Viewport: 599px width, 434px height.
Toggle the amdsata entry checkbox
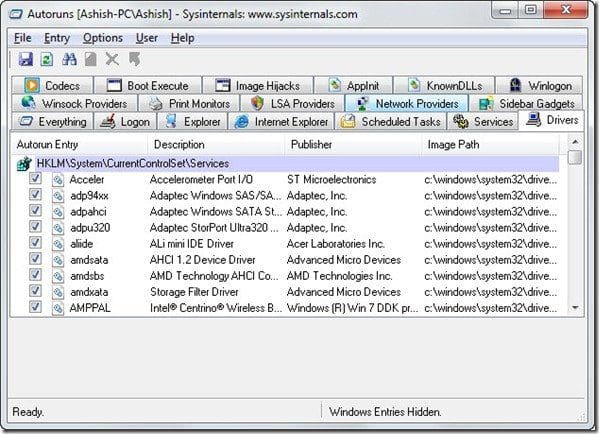click(35, 259)
